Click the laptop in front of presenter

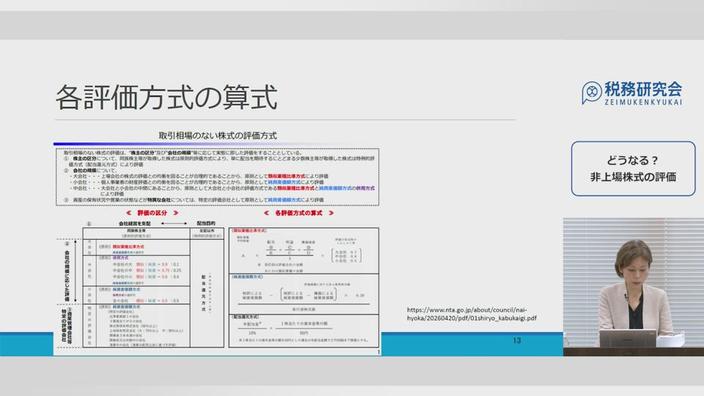click(628, 338)
